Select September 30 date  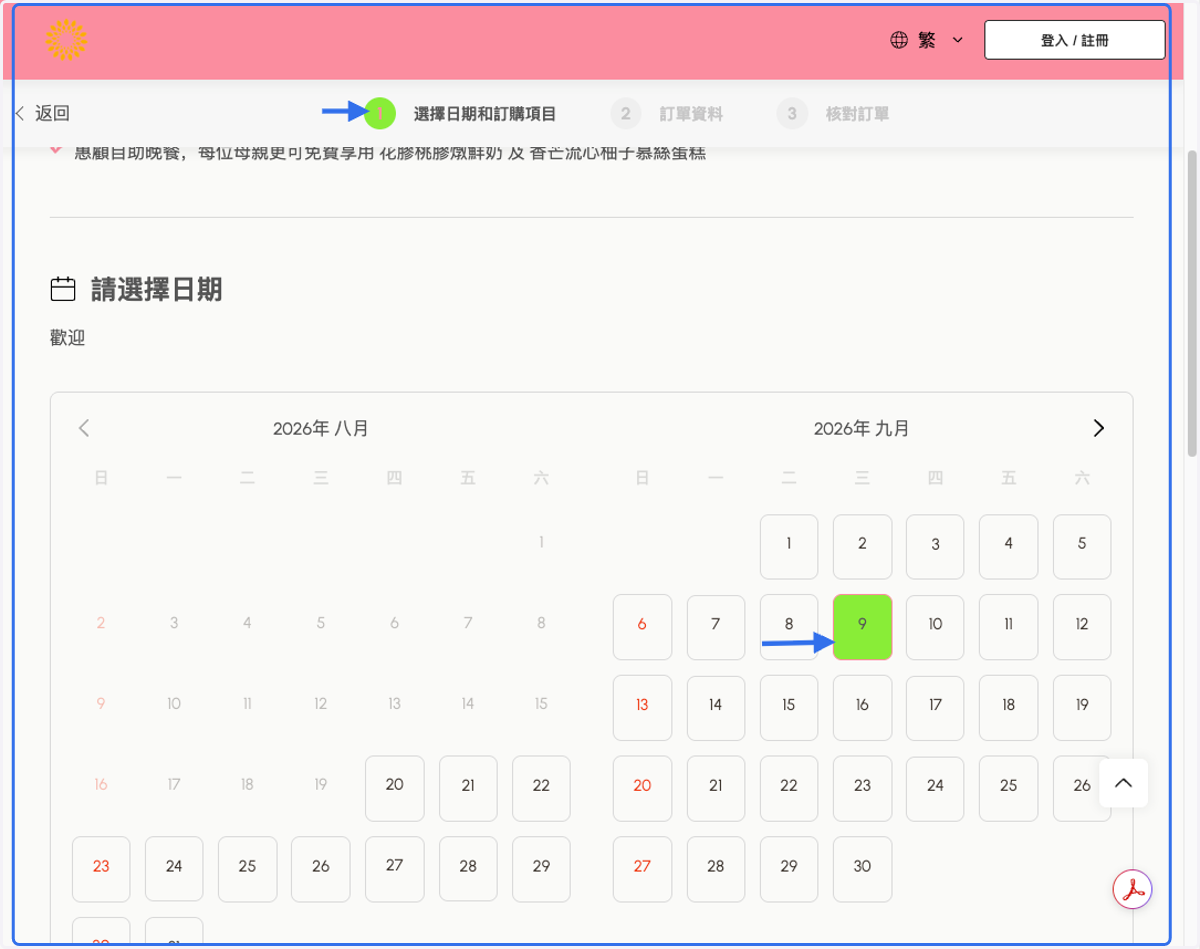pyautogui.click(x=862, y=869)
